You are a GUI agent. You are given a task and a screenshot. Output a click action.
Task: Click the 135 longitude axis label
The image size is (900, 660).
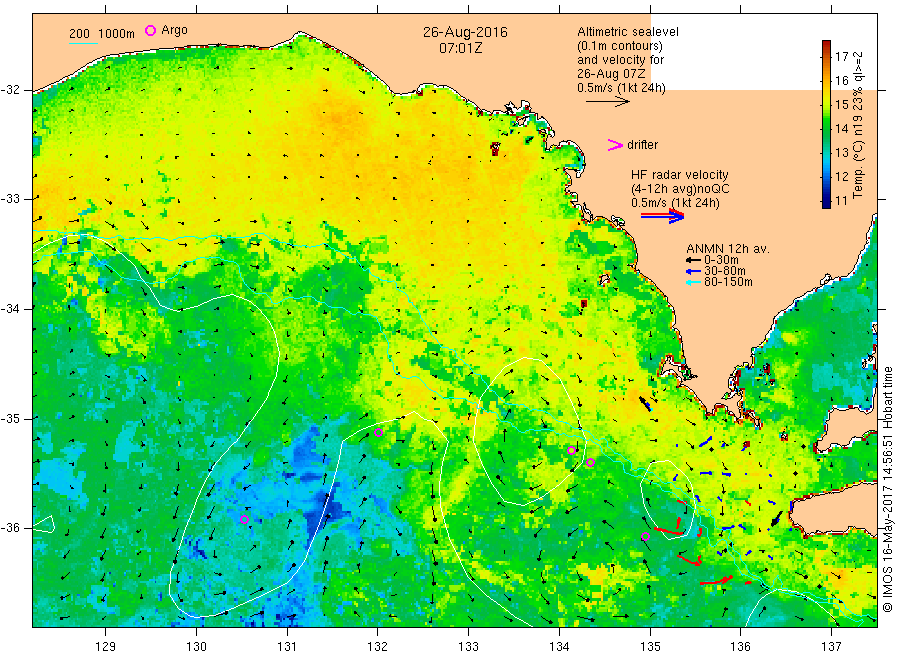[x=650, y=647]
